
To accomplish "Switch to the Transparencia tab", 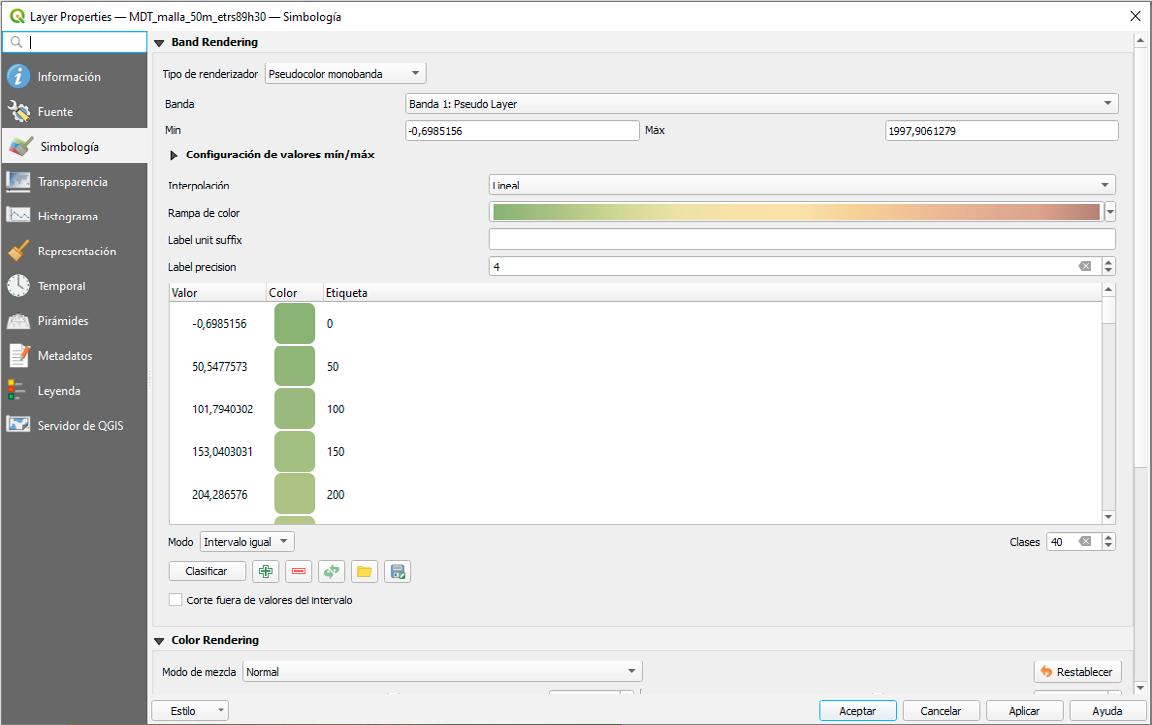I will pyautogui.click(x=74, y=181).
